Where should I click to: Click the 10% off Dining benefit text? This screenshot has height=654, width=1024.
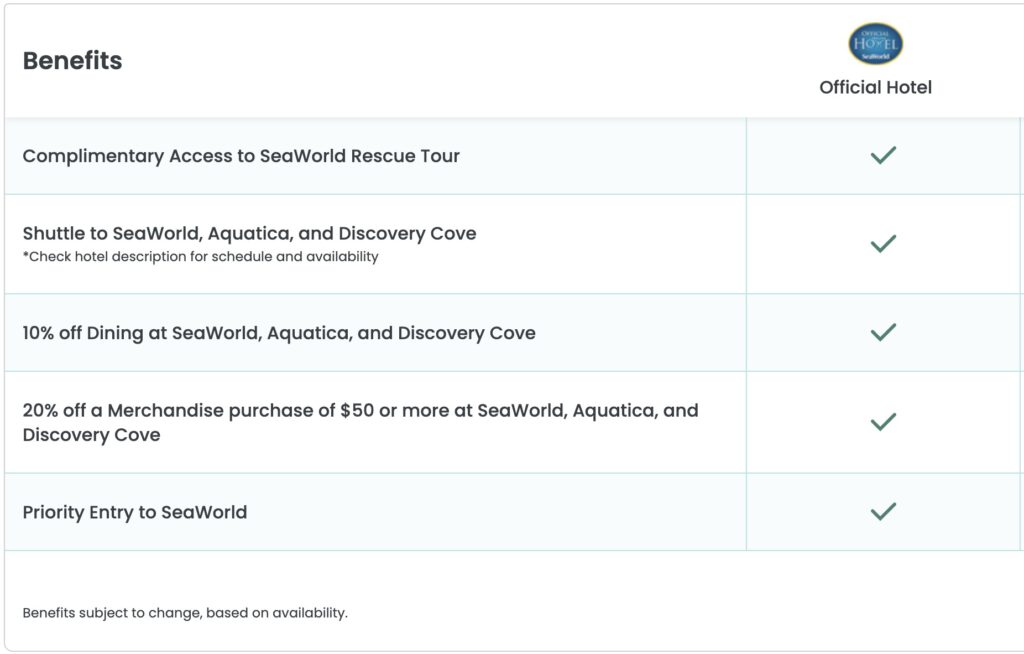279,333
